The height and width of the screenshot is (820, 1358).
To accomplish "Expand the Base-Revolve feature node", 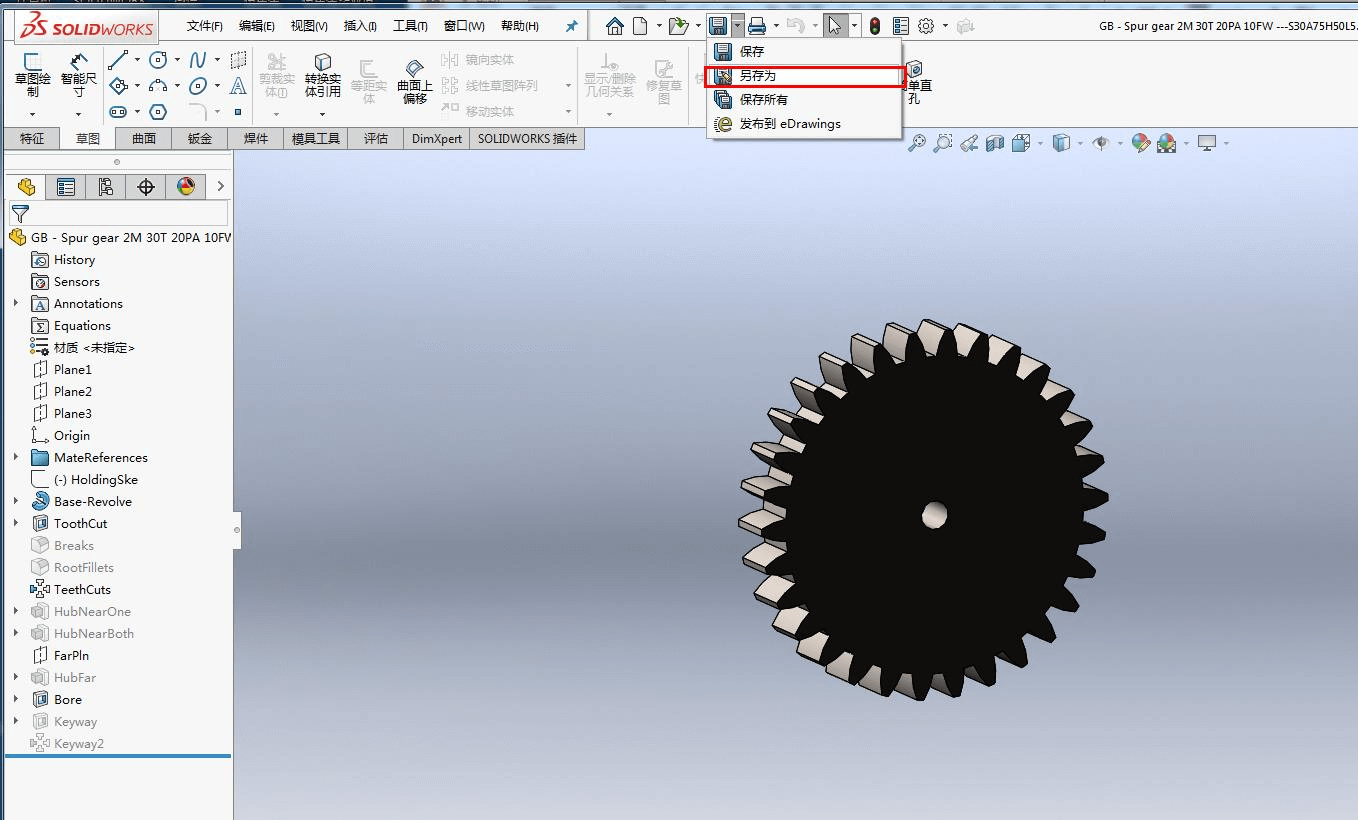I will pyautogui.click(x=16, y=501).
